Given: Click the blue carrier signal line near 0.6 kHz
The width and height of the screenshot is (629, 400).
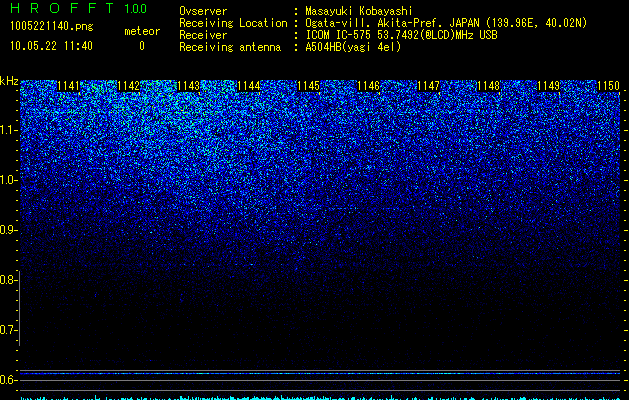Looking at the screenshot, I should pos(320,374).
